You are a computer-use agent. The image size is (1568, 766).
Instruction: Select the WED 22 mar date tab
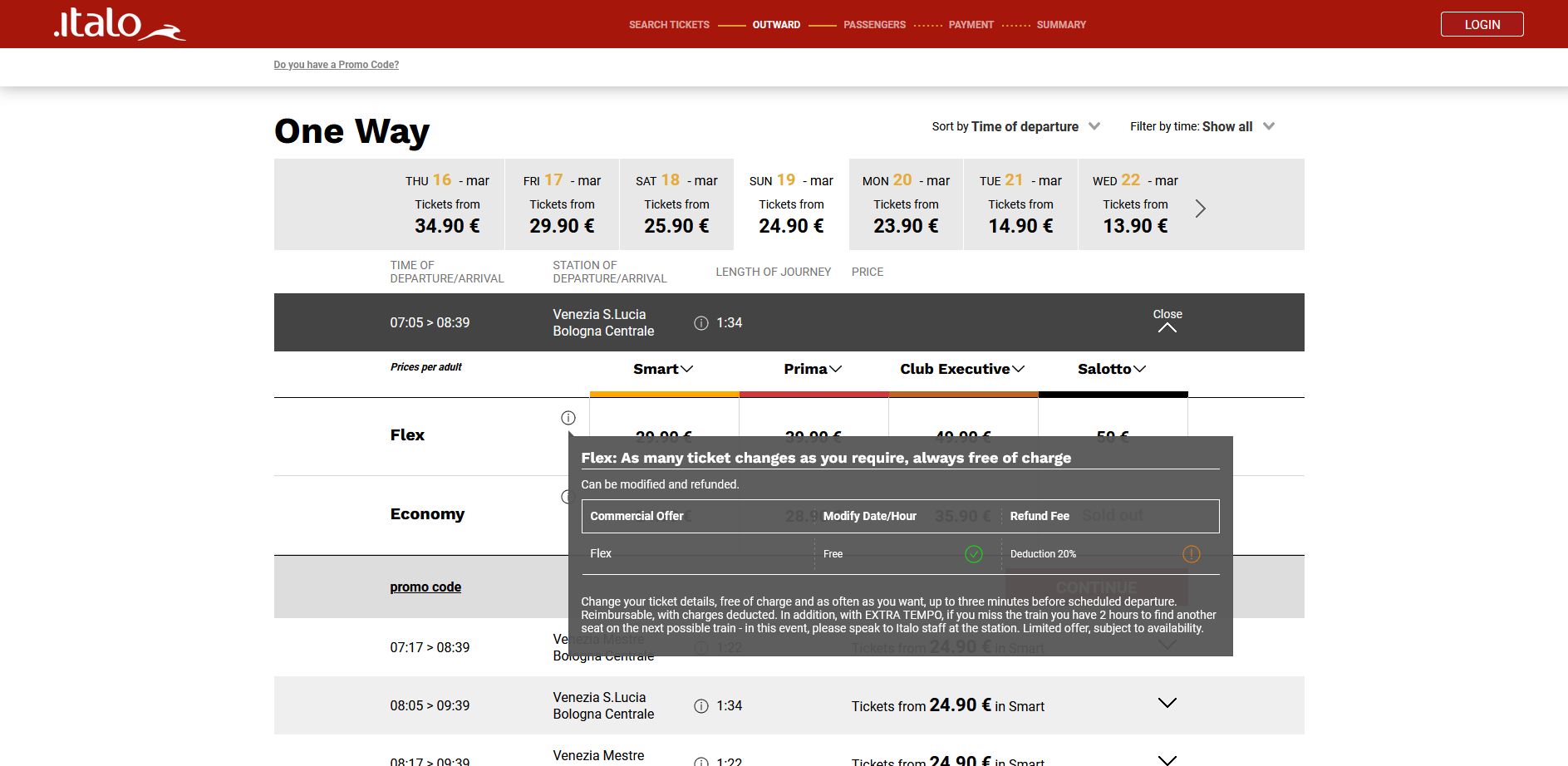click(x=1135, y=204)
